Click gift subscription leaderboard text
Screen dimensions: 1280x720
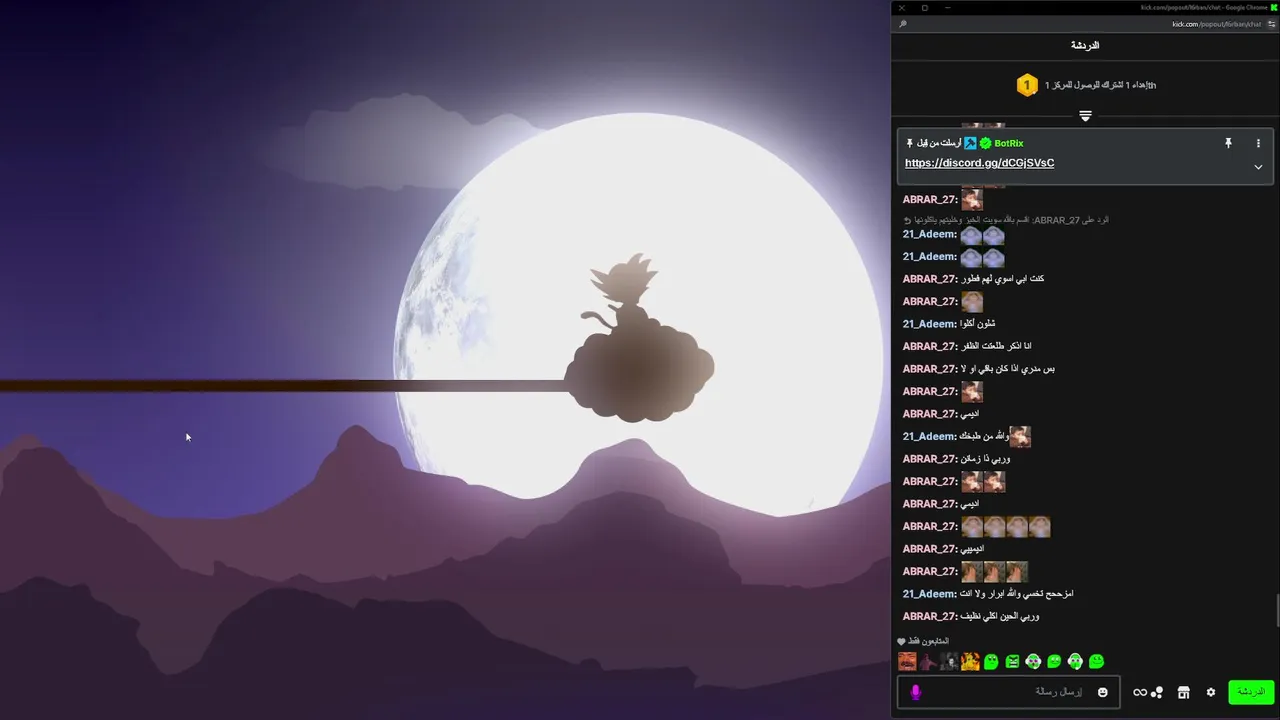pyautogui.click(x=1100, y=85)
